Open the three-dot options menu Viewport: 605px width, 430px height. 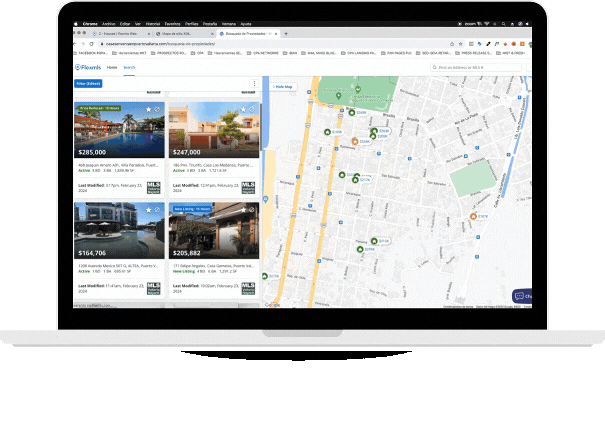click(254, 85)
